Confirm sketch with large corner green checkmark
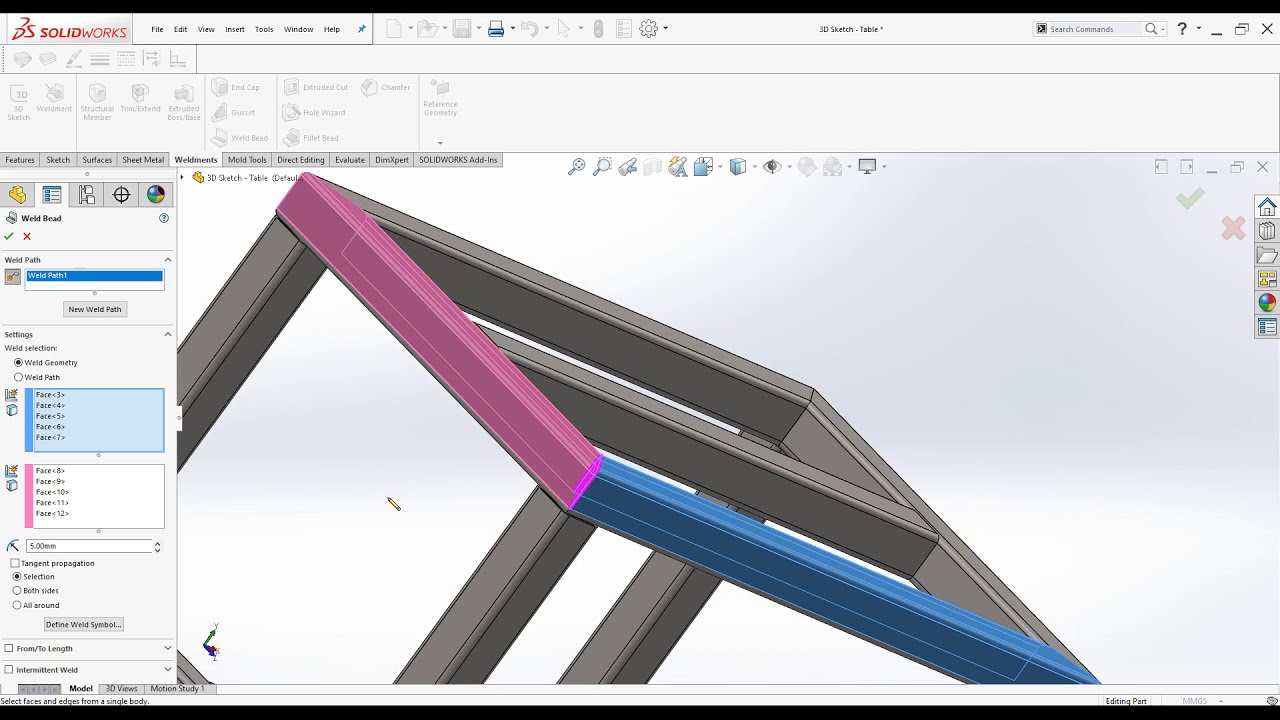 [1190, 199]
